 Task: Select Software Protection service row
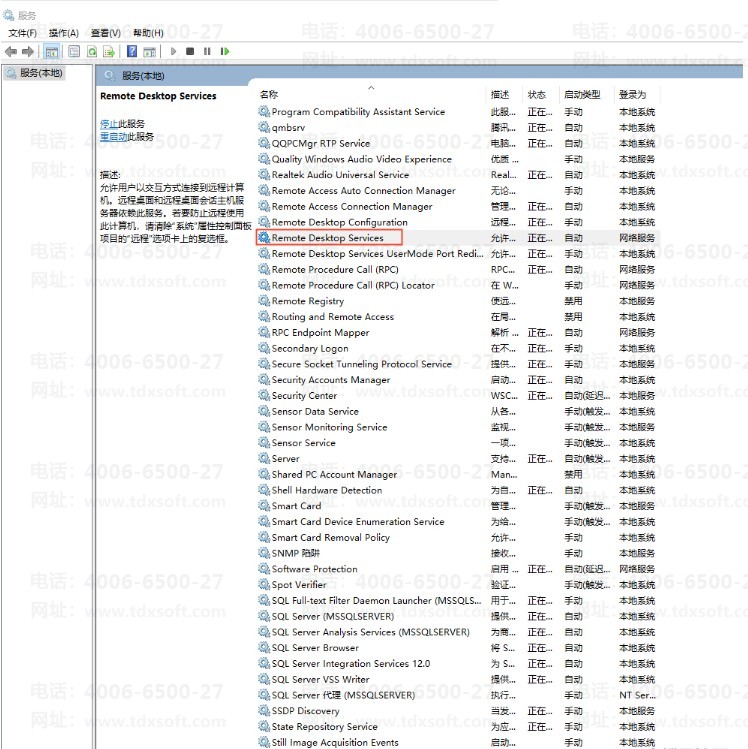(459, 569)
